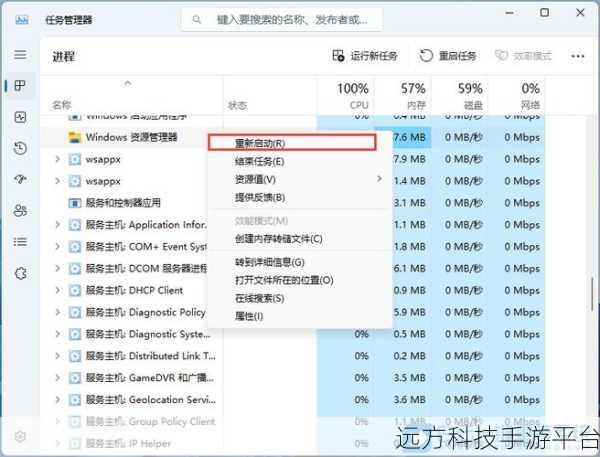Open Startup apps page from the sidebar
The height and width of the screenshot is (457, 600).
(x=20, y=179)
